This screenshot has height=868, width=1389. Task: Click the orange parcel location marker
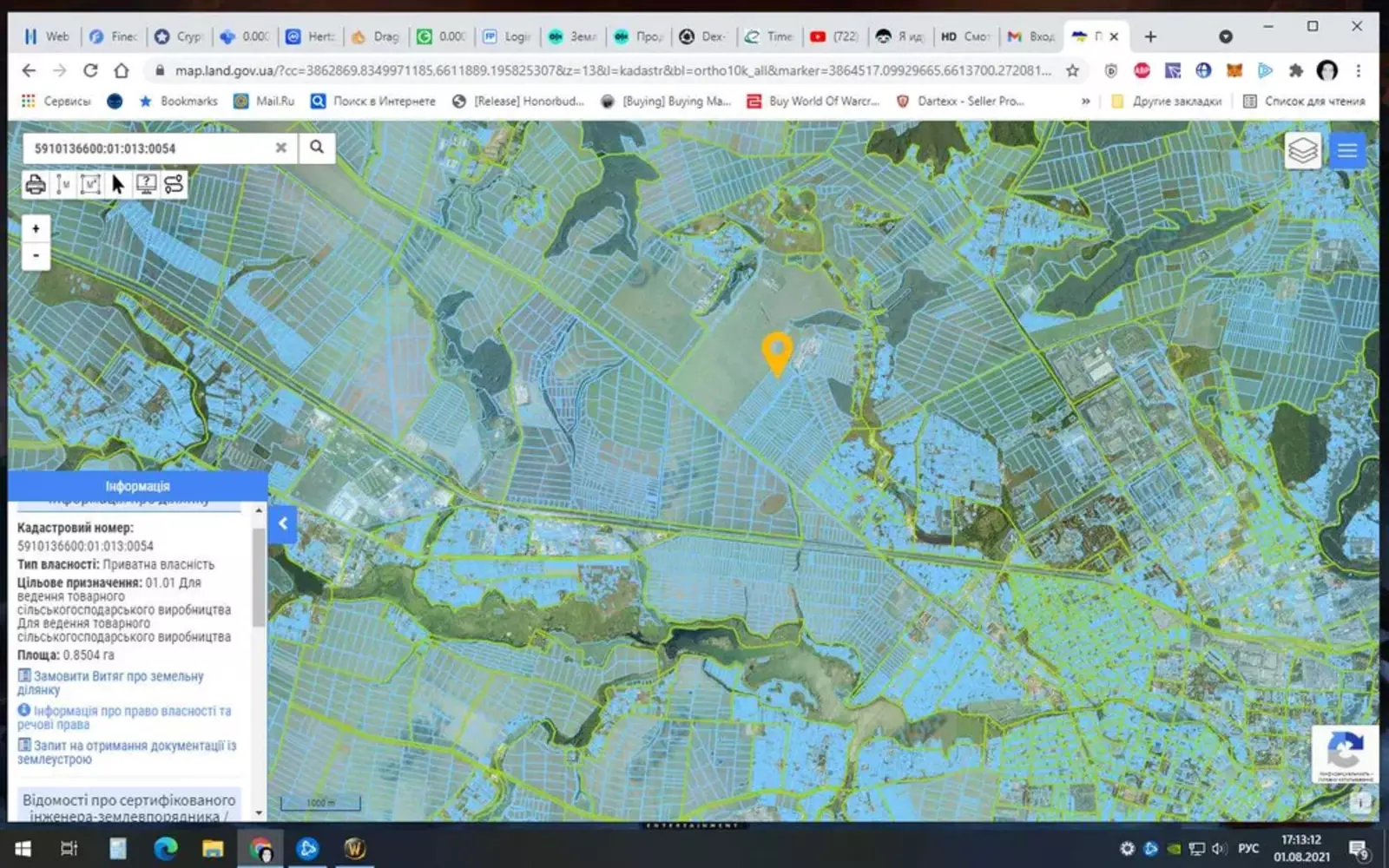(x=777, y=352)
